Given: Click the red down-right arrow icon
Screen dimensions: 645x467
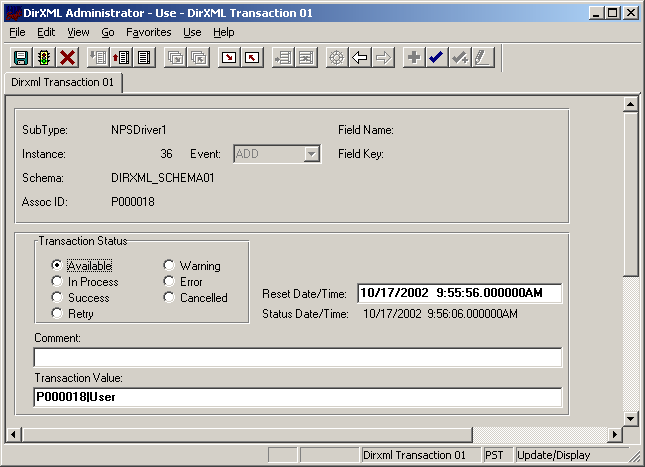Looking at the screenshot, I should (229, 58).
